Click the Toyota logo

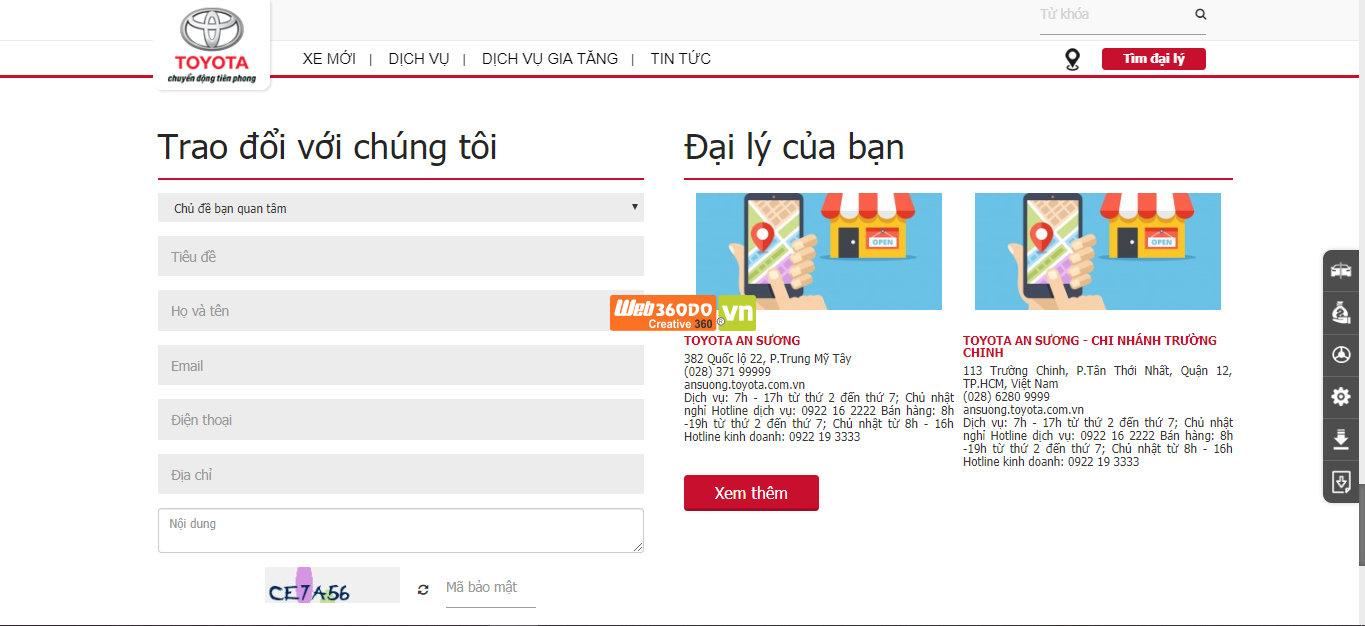pyautogui.click(x=212, y=45)
